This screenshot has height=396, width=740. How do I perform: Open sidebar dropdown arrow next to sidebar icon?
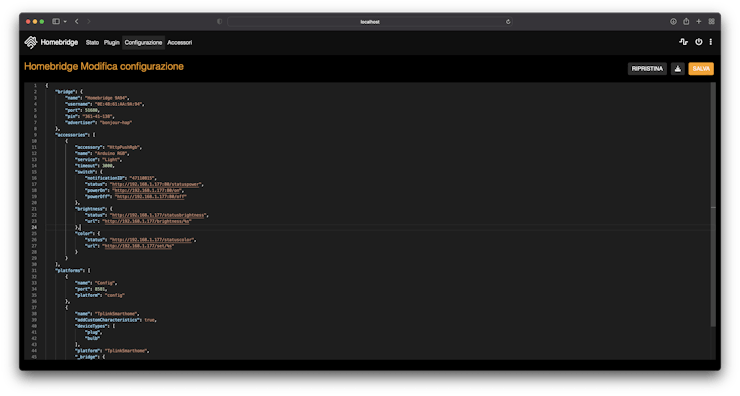65,21
